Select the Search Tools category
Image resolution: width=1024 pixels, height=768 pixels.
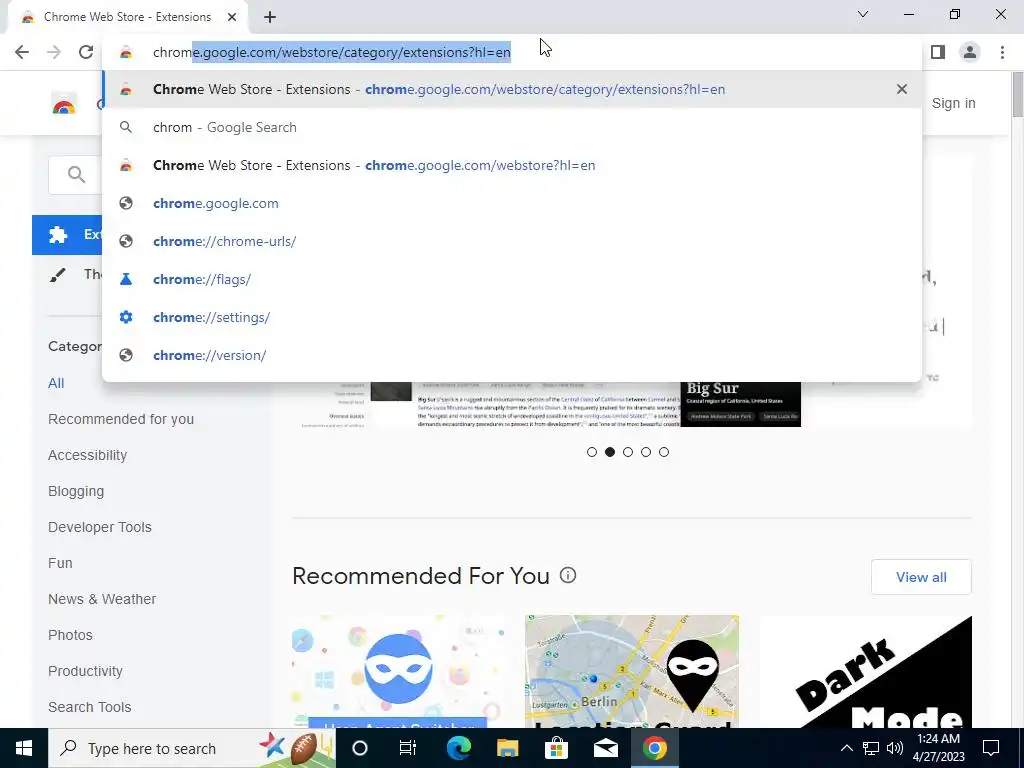coord(89,707)
